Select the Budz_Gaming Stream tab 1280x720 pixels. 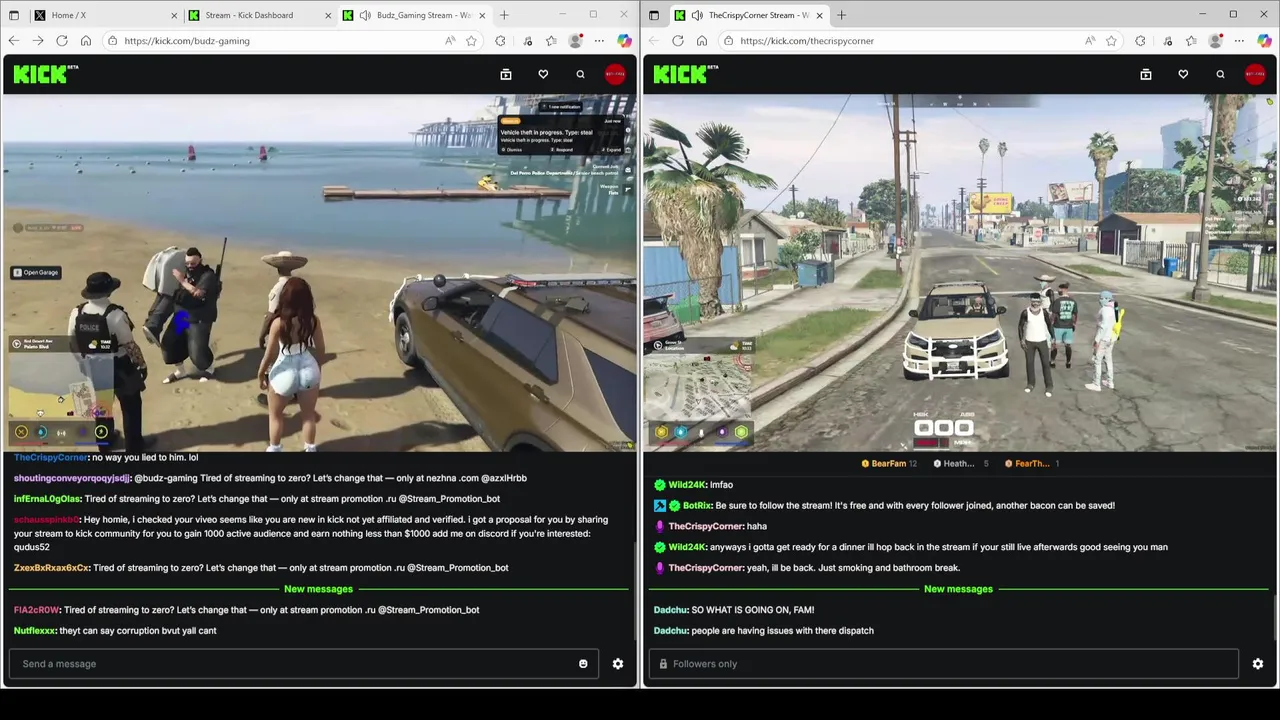413,15
